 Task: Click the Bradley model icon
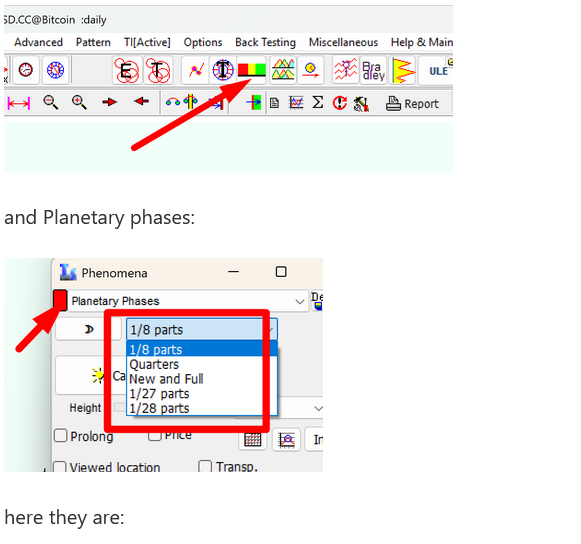coord(374,70)
